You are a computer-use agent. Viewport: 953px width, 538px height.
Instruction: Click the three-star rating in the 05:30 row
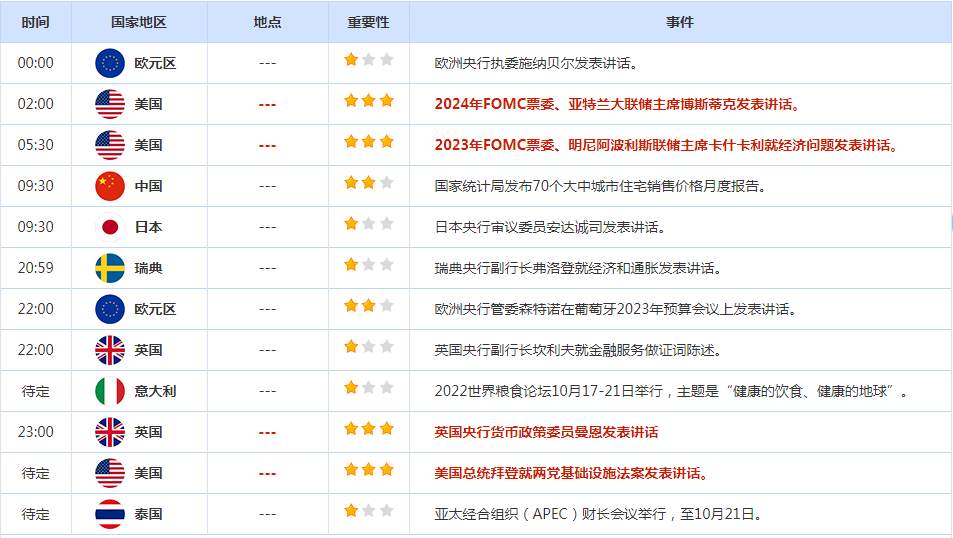pos(368,142)
